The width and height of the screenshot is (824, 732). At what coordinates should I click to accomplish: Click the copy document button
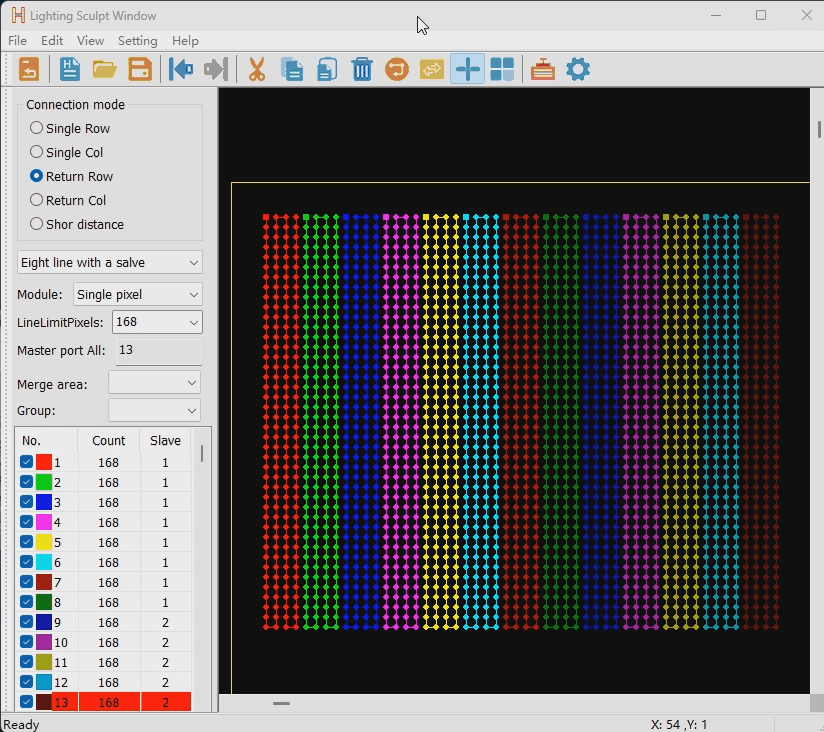292,69
